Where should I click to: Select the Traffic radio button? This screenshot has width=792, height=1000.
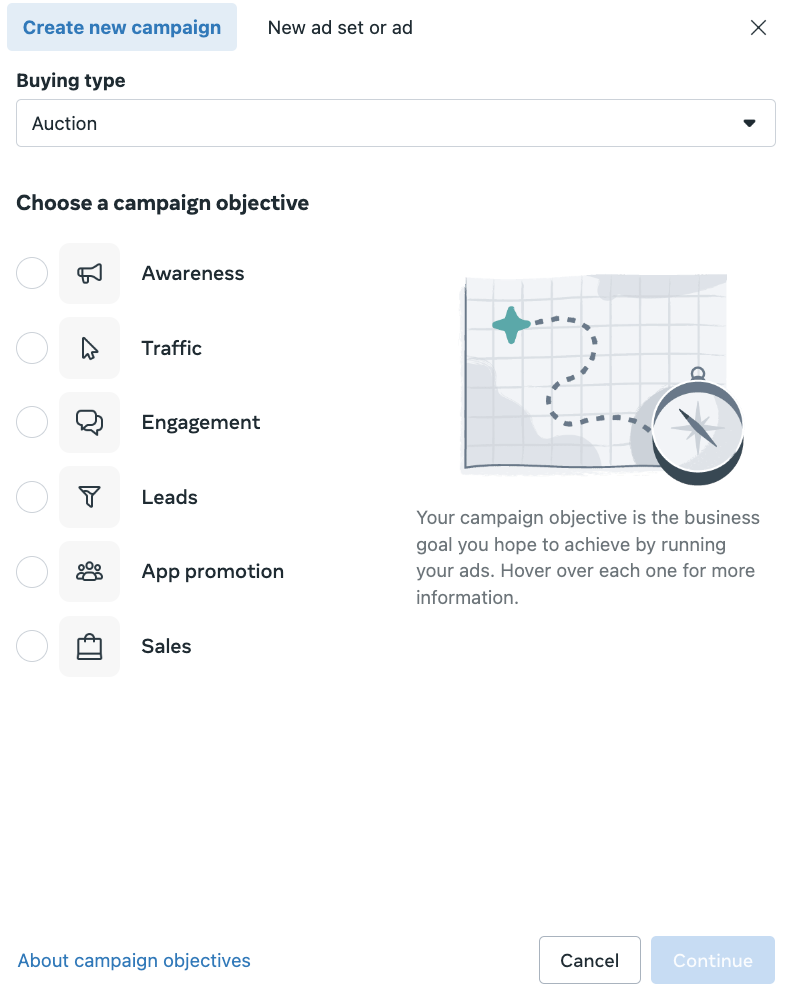(x=32, y=348)
